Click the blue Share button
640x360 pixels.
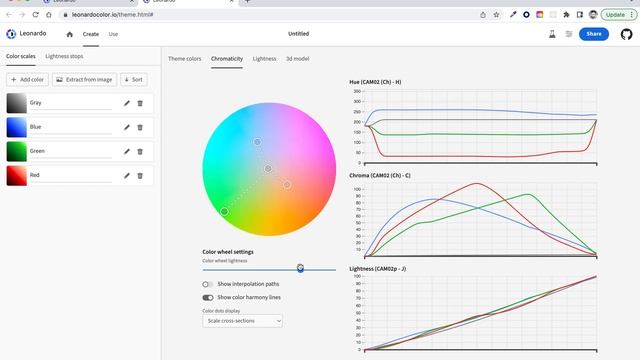(x=594, y=34)
